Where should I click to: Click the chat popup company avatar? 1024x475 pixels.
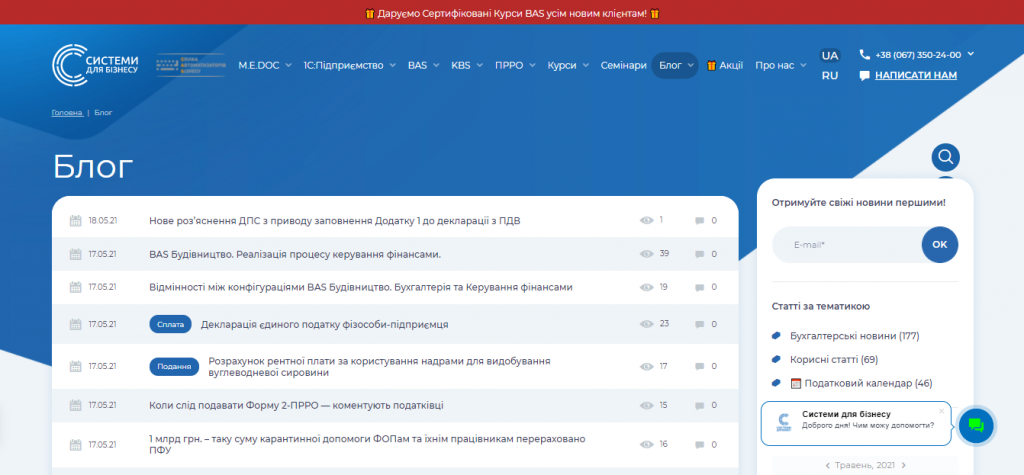(x=784, y=422)
